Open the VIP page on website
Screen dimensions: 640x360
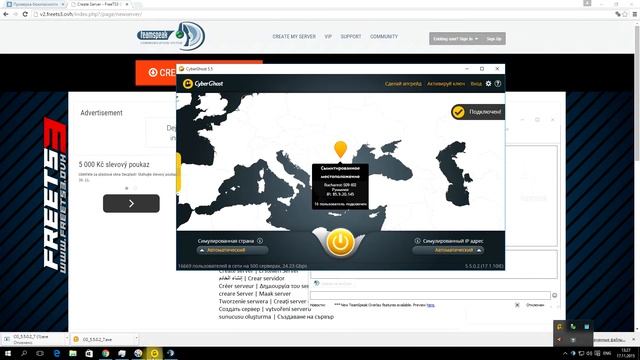click(328, 37)
